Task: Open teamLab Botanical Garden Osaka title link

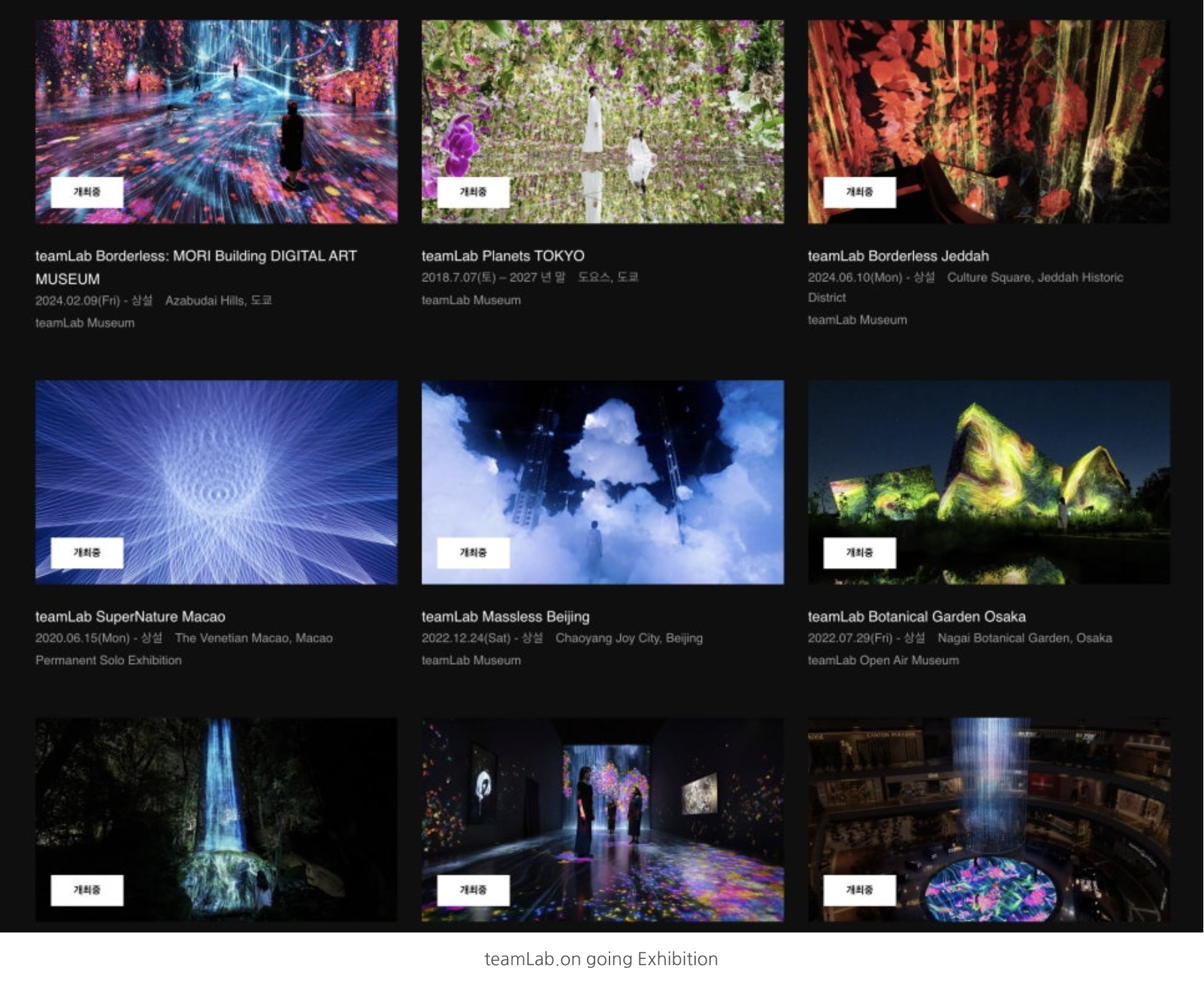Action: pyautogui.click(x=917, y=616)
